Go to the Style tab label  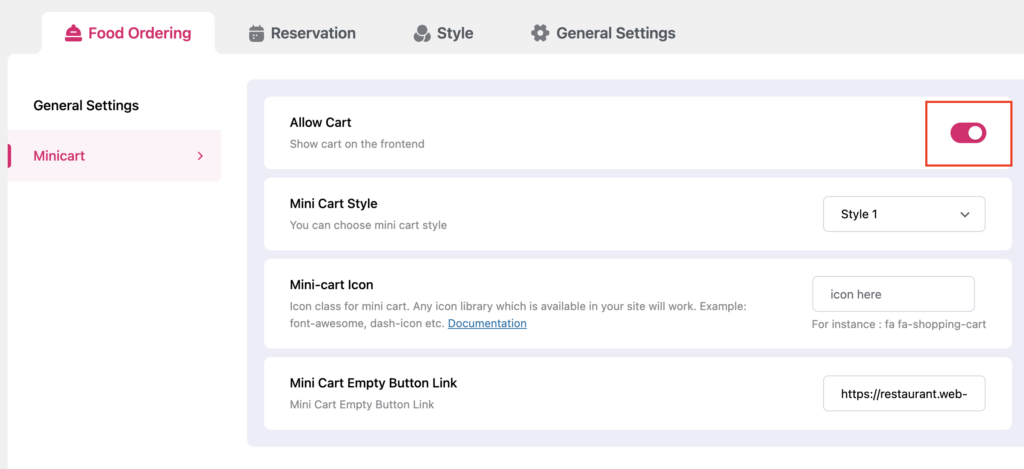point(455,33)
